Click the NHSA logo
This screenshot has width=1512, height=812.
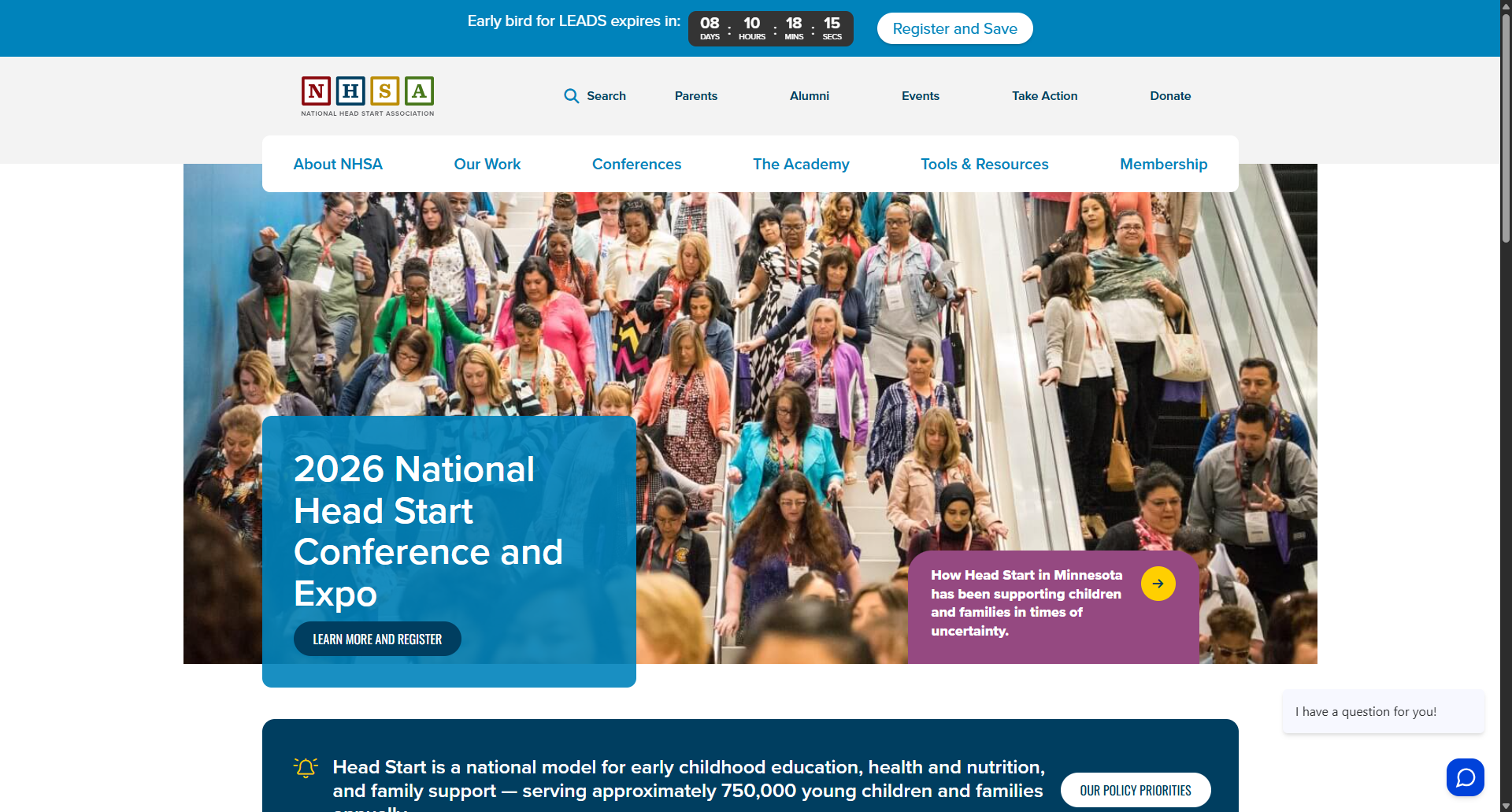point(368,96)
